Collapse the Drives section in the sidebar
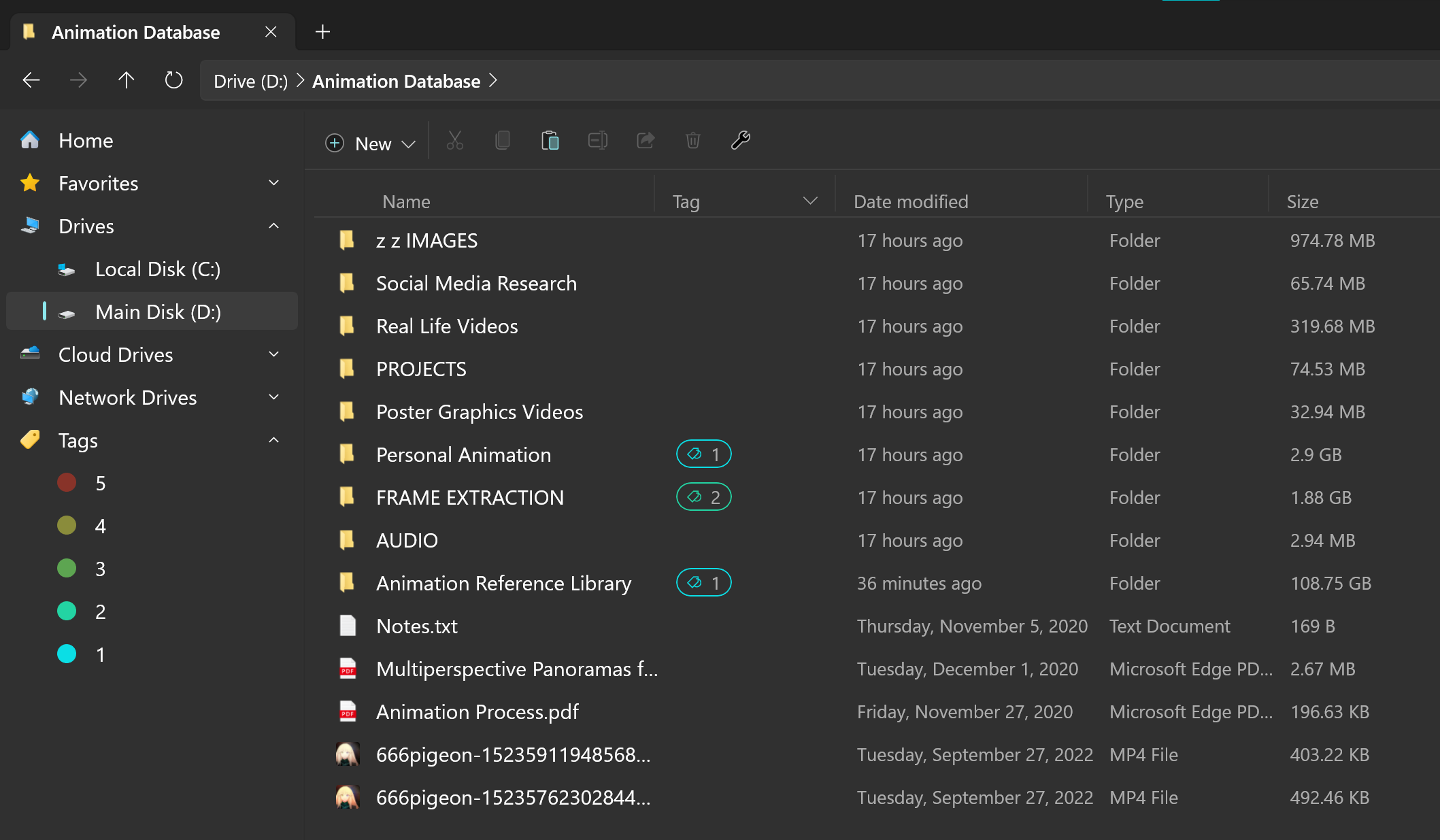The image size is (1440, 840). (273, 226)
